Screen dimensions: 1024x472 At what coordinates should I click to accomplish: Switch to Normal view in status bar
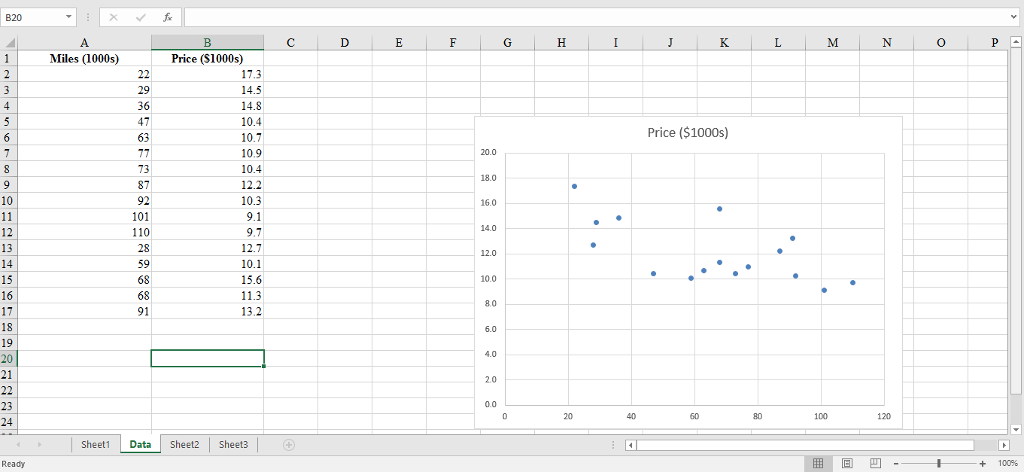[817, 464]
